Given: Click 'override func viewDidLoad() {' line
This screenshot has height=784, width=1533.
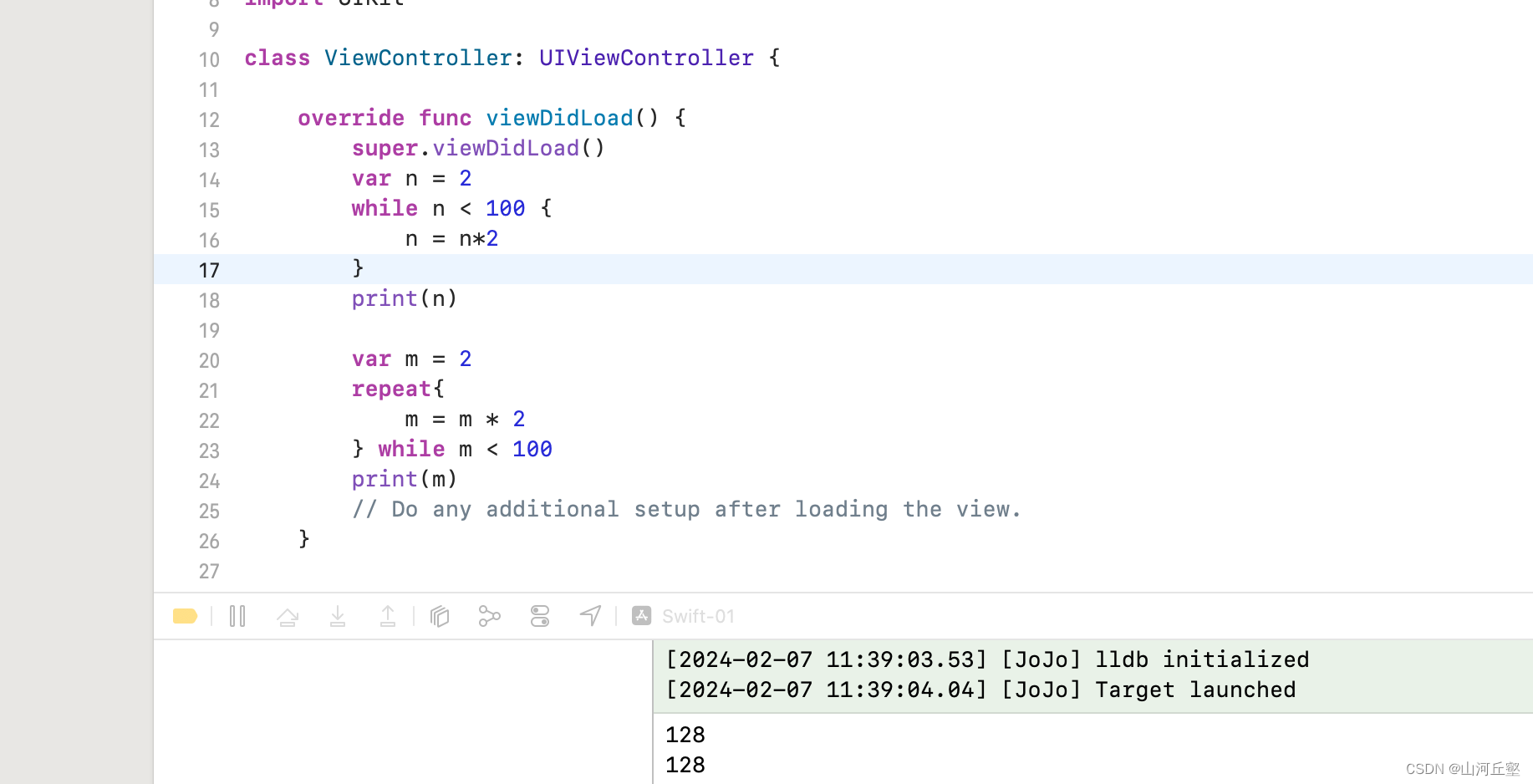Looking at the screenshot, I should coord(492,119).
